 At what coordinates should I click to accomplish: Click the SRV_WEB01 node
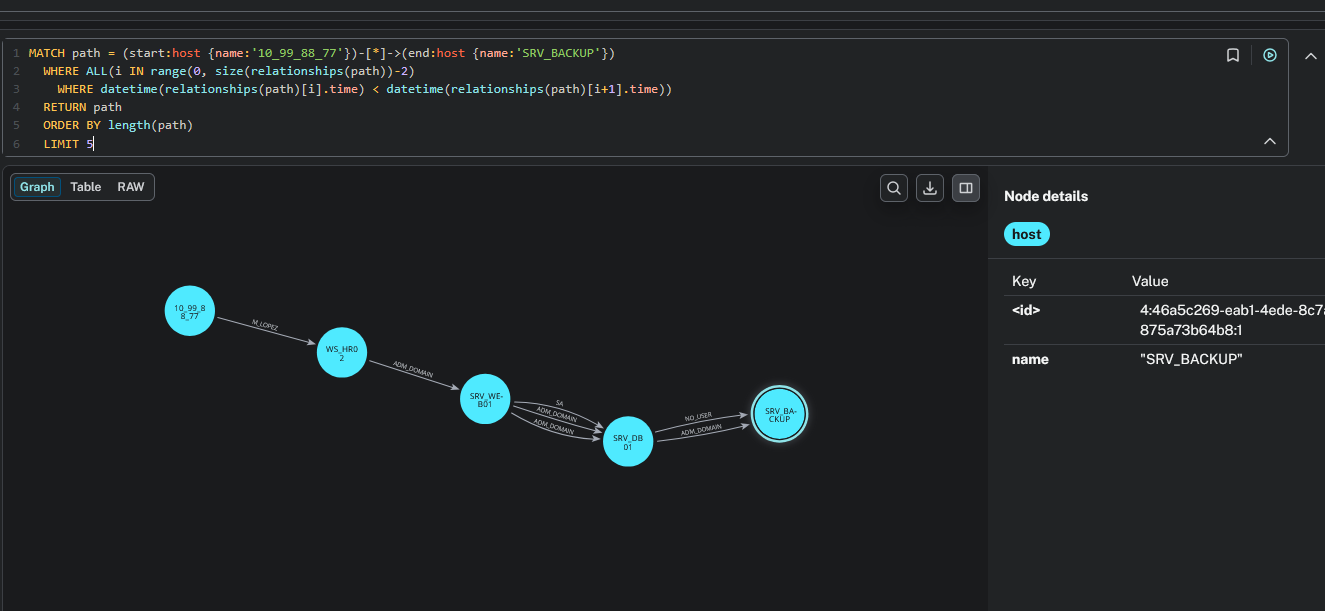pyautogui.click(x=484, y=399)
